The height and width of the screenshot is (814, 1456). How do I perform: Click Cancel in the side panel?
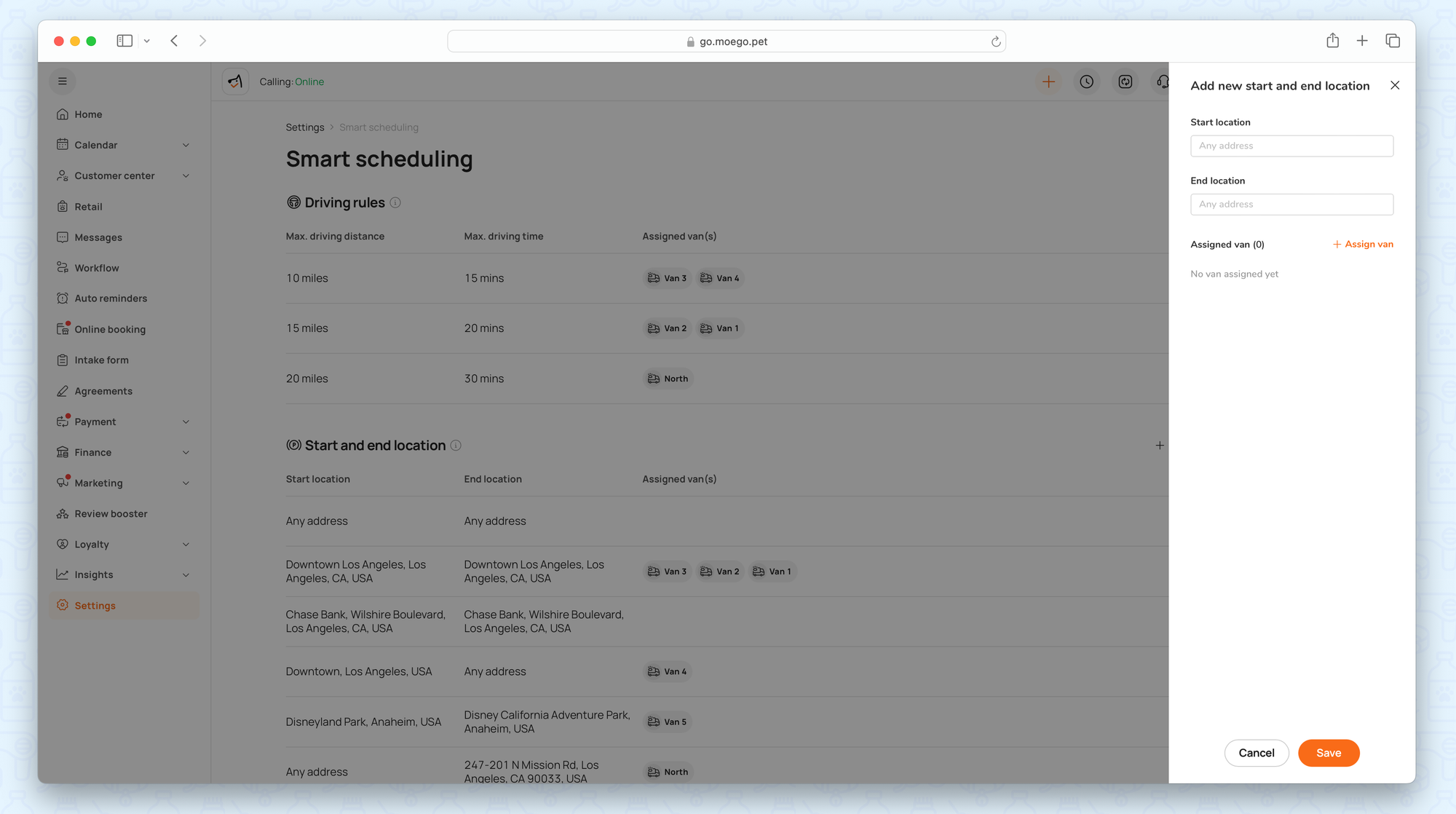[x=1256, y=752]
